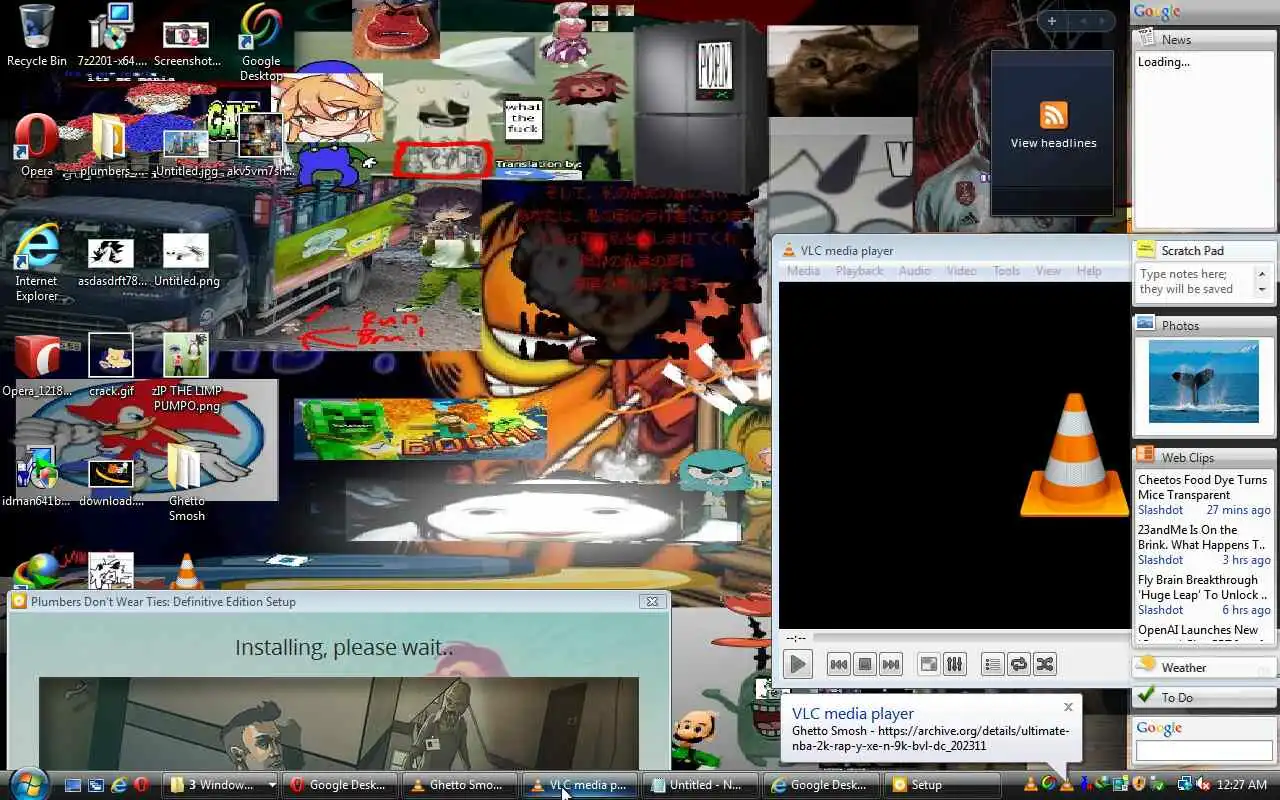
Task: Toggle the VLC playlist view icon
Action: [993, 664]
